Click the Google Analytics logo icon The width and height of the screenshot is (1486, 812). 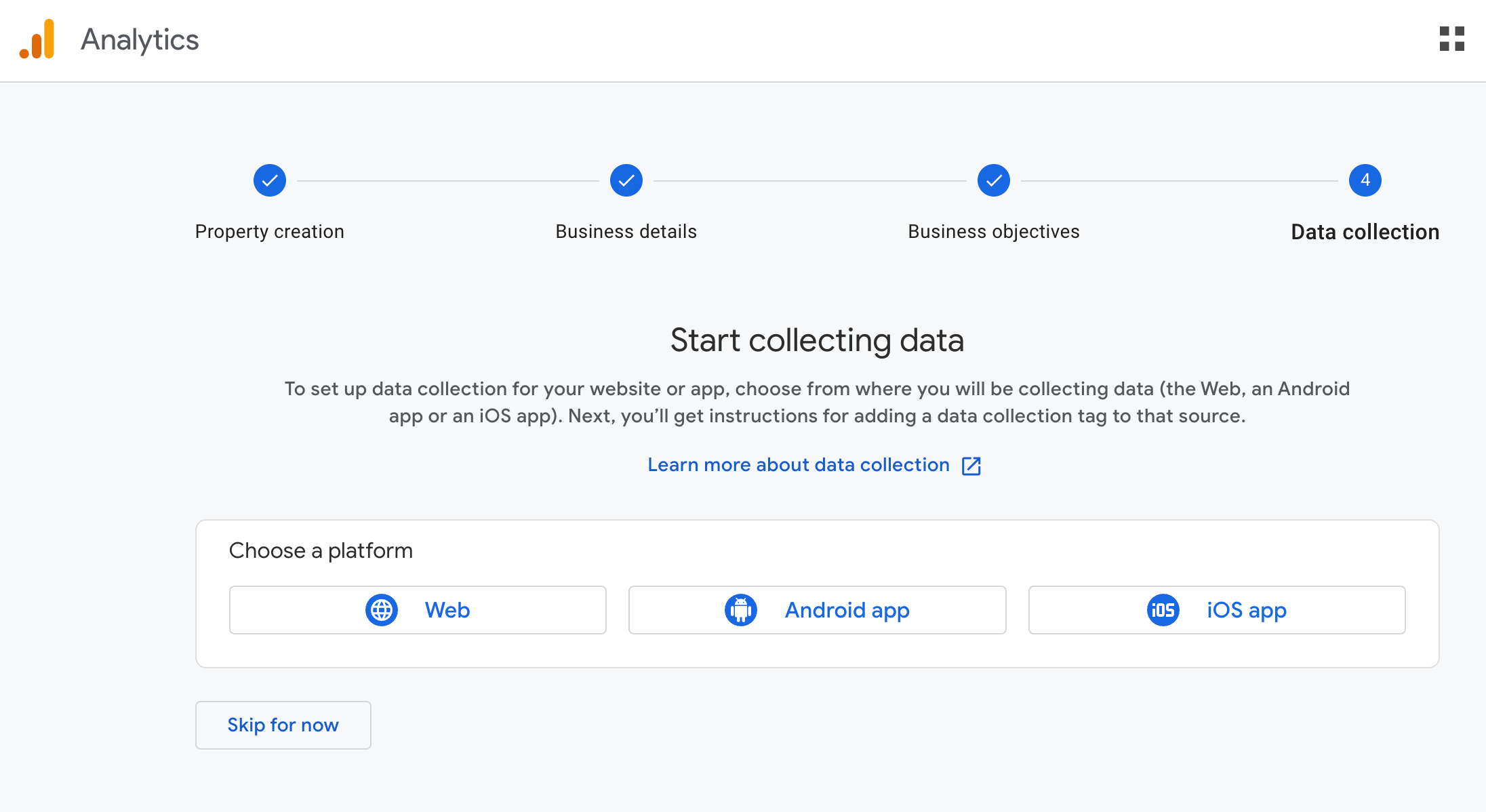tap(38, 39)
